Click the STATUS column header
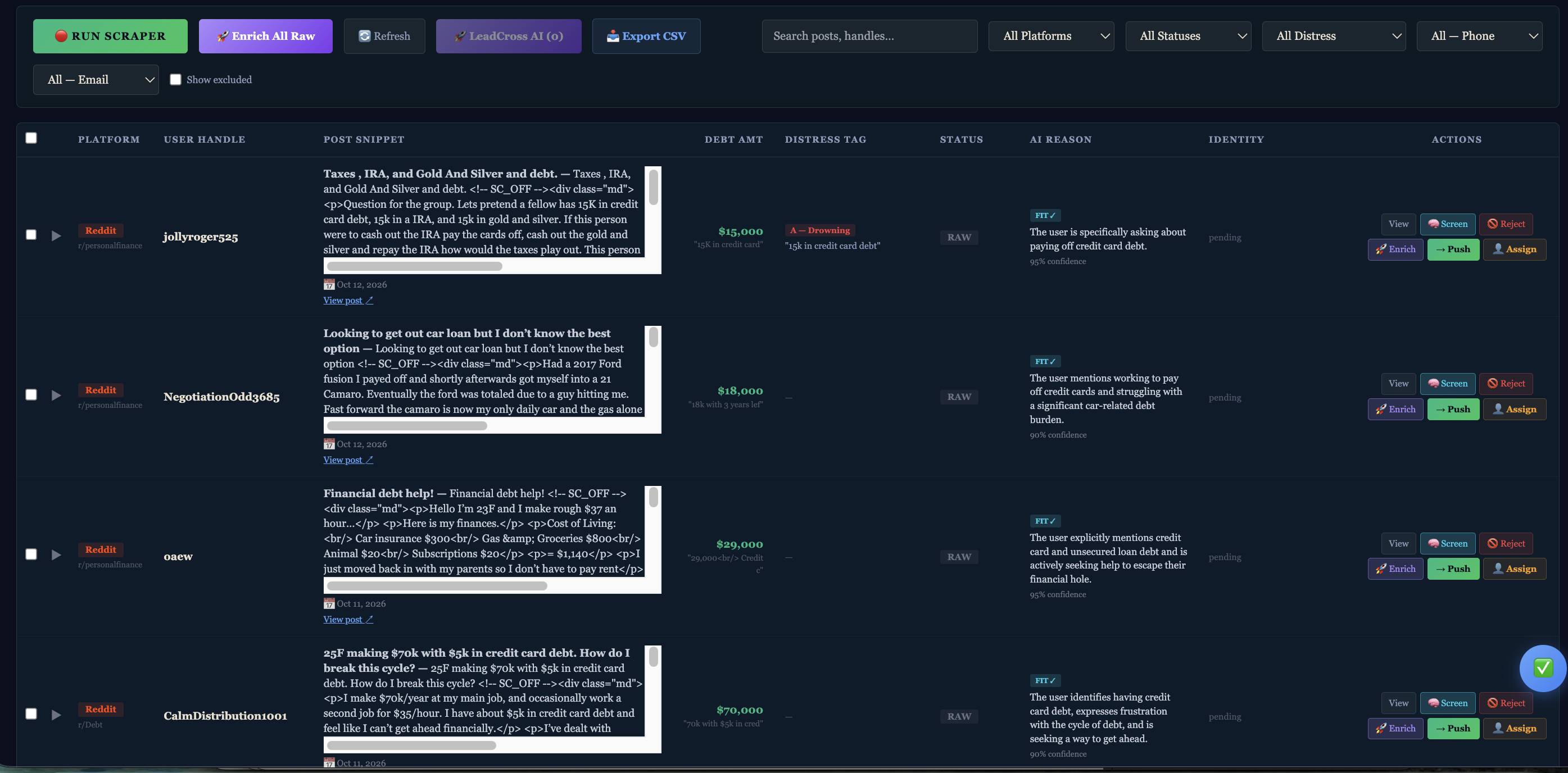Image resolution: width=1568 pixels, height=773 pixels. coord(961,139)
